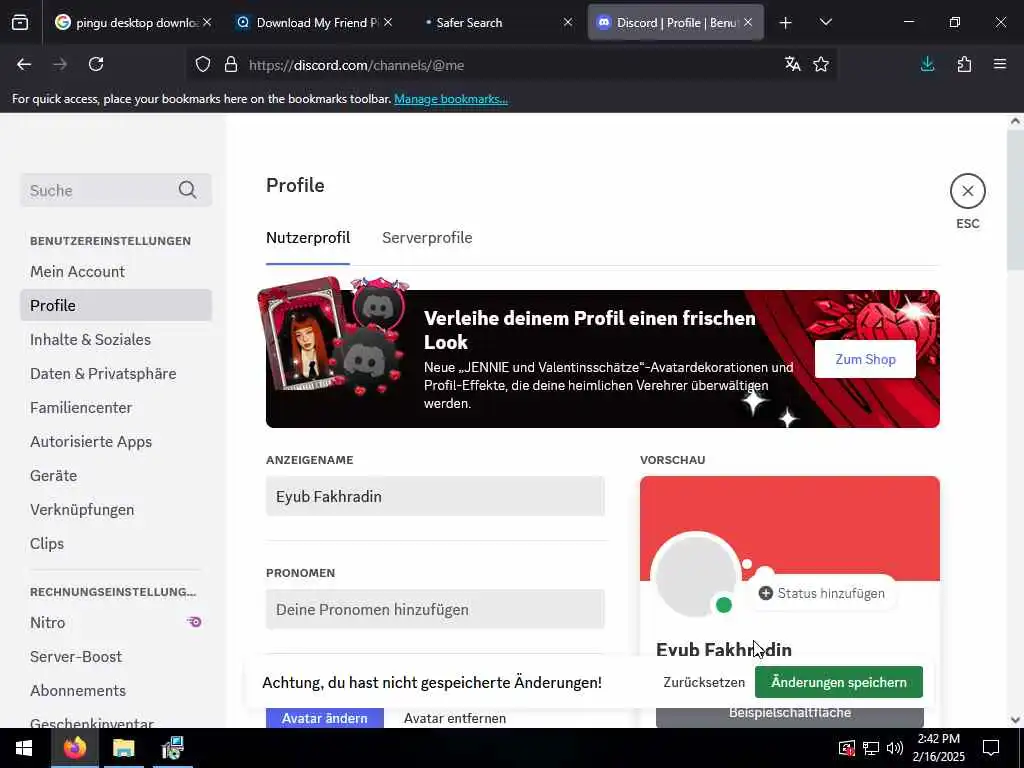Open Autorisierte Apps settings
This screenshot has height=768, width=1024.
(116, 441)
